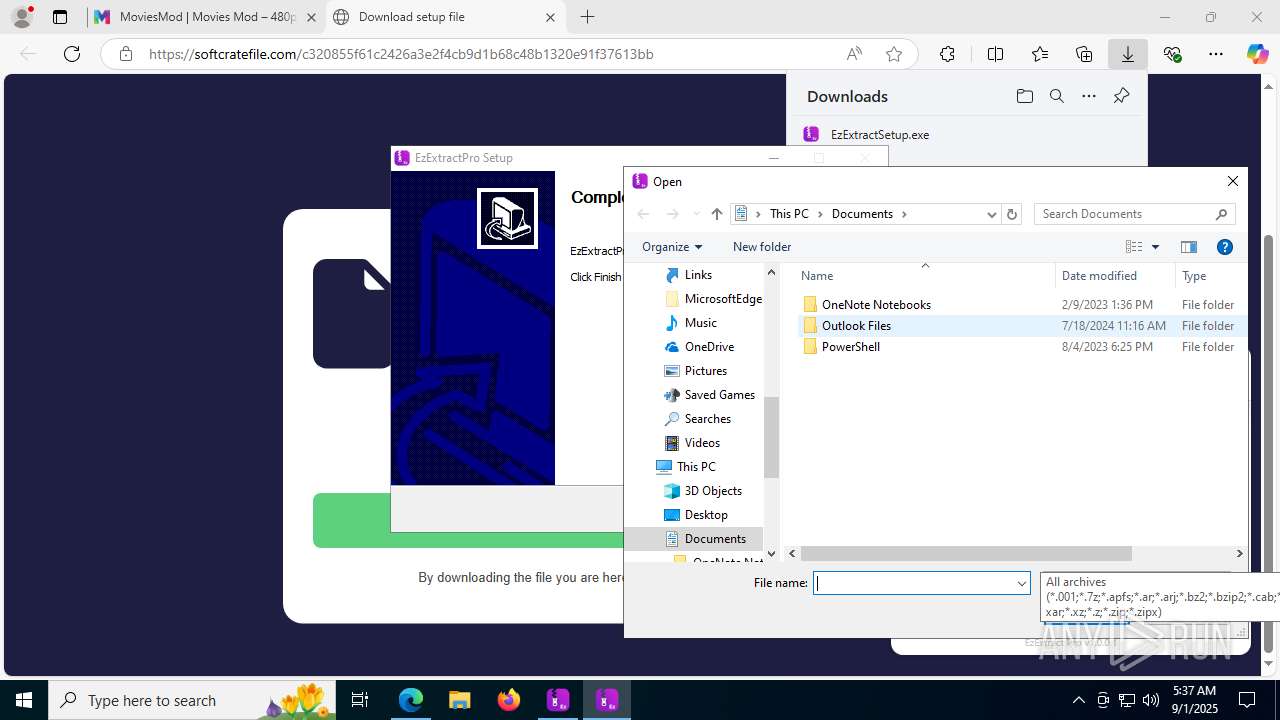1280x720 pixels.
Task: Toggle the preview pane icon
Action: pos(1189,247)
